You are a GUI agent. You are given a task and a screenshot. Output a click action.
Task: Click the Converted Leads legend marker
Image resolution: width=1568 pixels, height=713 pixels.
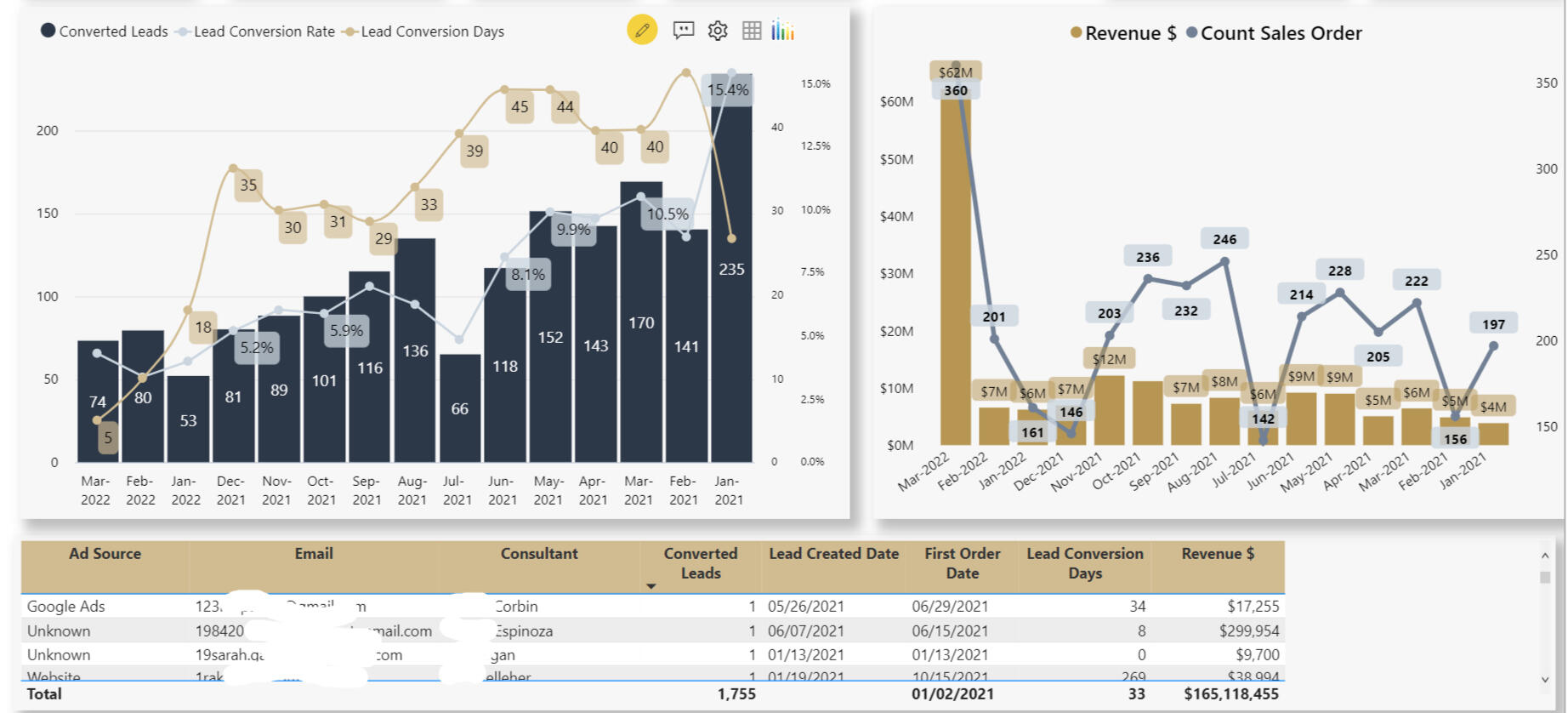click(x=48, y=31)
